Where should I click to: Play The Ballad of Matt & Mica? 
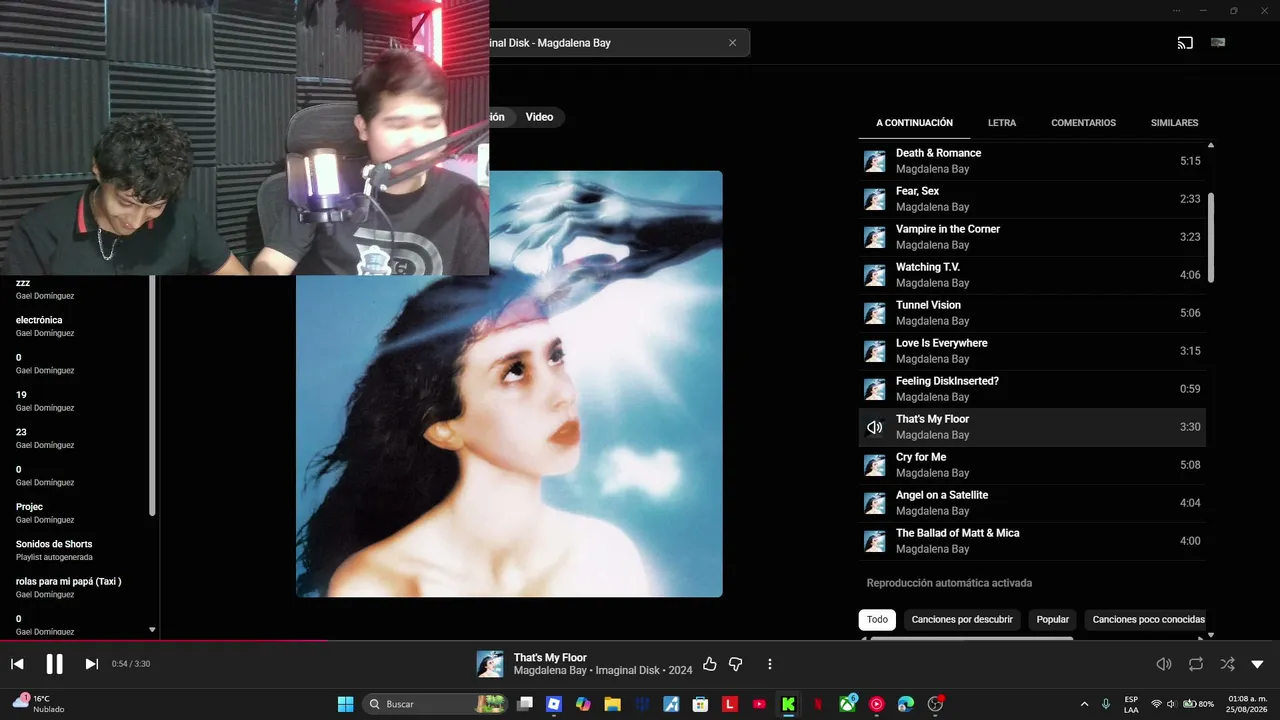coord(1032,541)
